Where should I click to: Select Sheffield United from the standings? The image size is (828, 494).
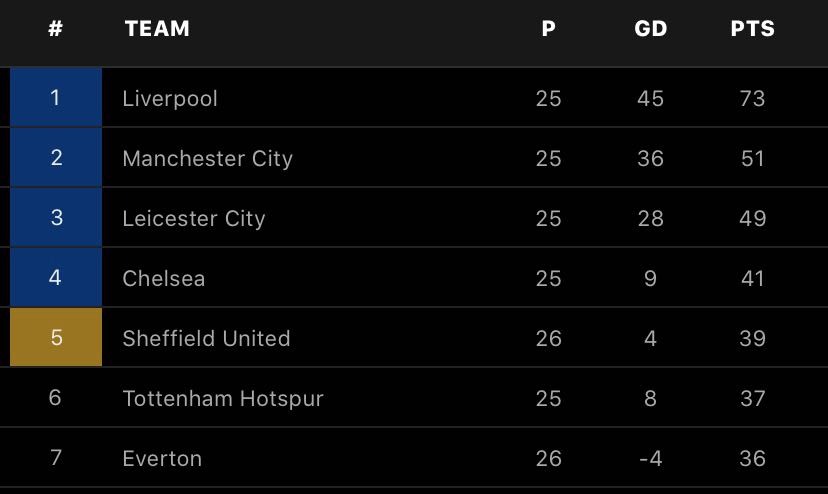pos(206,338)
